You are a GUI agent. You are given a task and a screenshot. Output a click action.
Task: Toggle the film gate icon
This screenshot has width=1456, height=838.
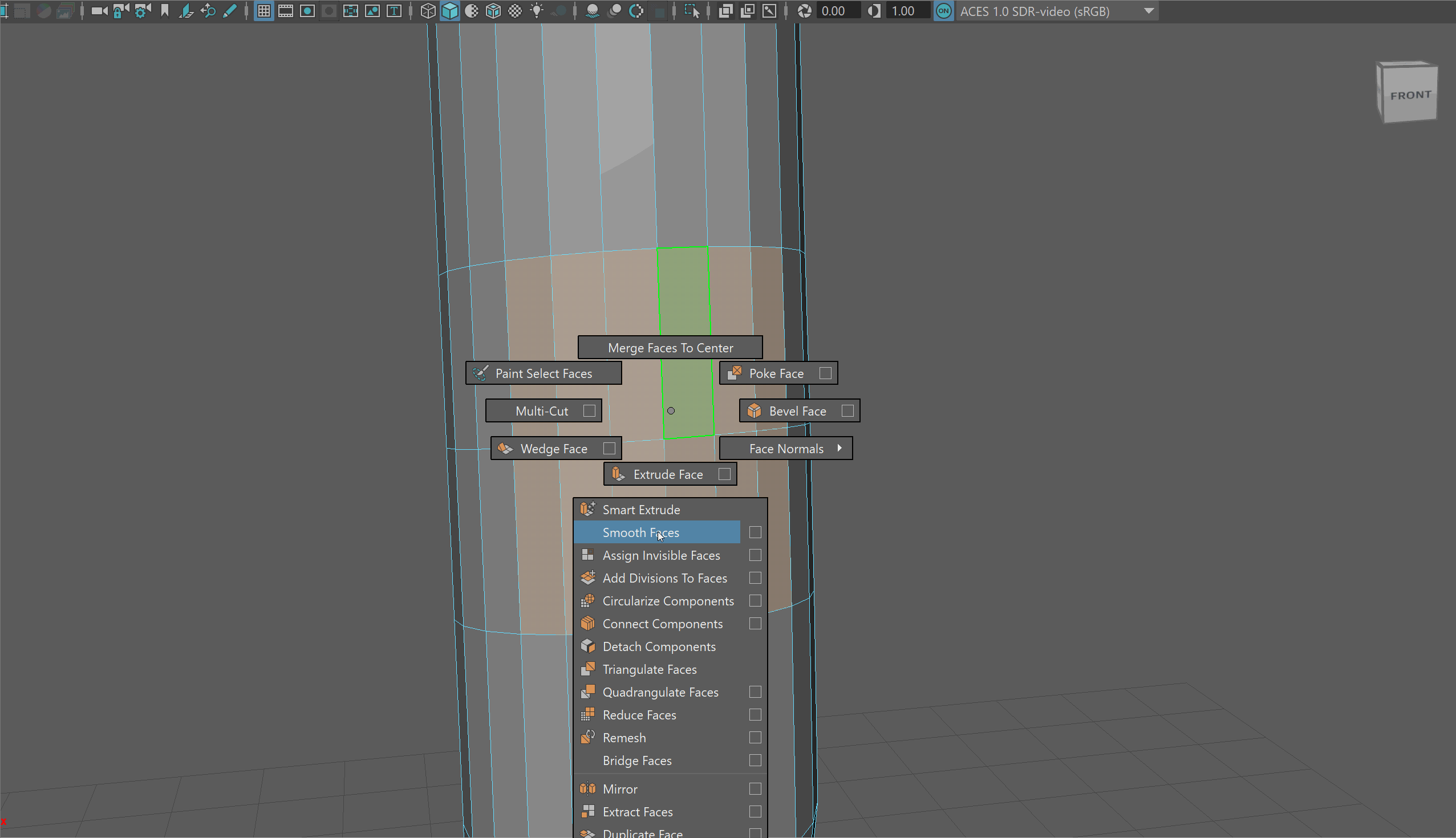(x=286, y=11)
